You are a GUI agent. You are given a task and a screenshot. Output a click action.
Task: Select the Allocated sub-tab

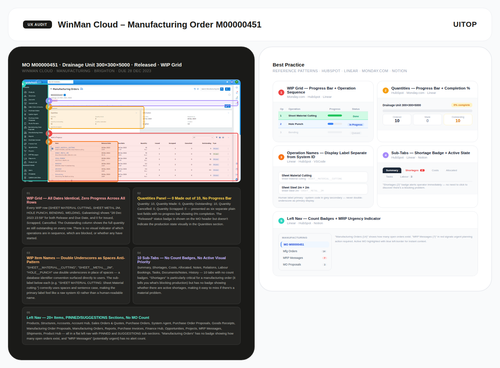coord(451,170)
